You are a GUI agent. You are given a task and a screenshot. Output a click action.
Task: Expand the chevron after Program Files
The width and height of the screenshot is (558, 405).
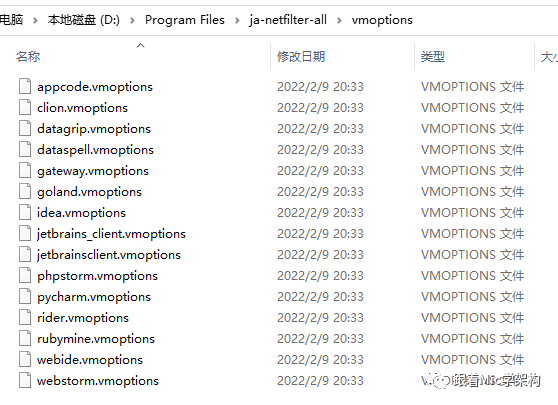coord(237,21)
